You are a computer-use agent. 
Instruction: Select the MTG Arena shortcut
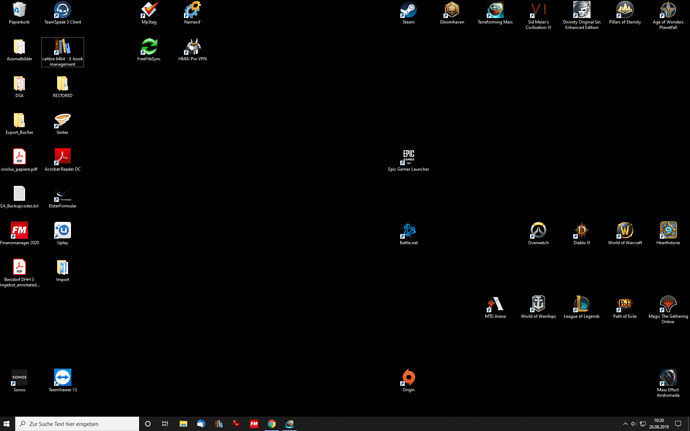[x=495, y=307]
